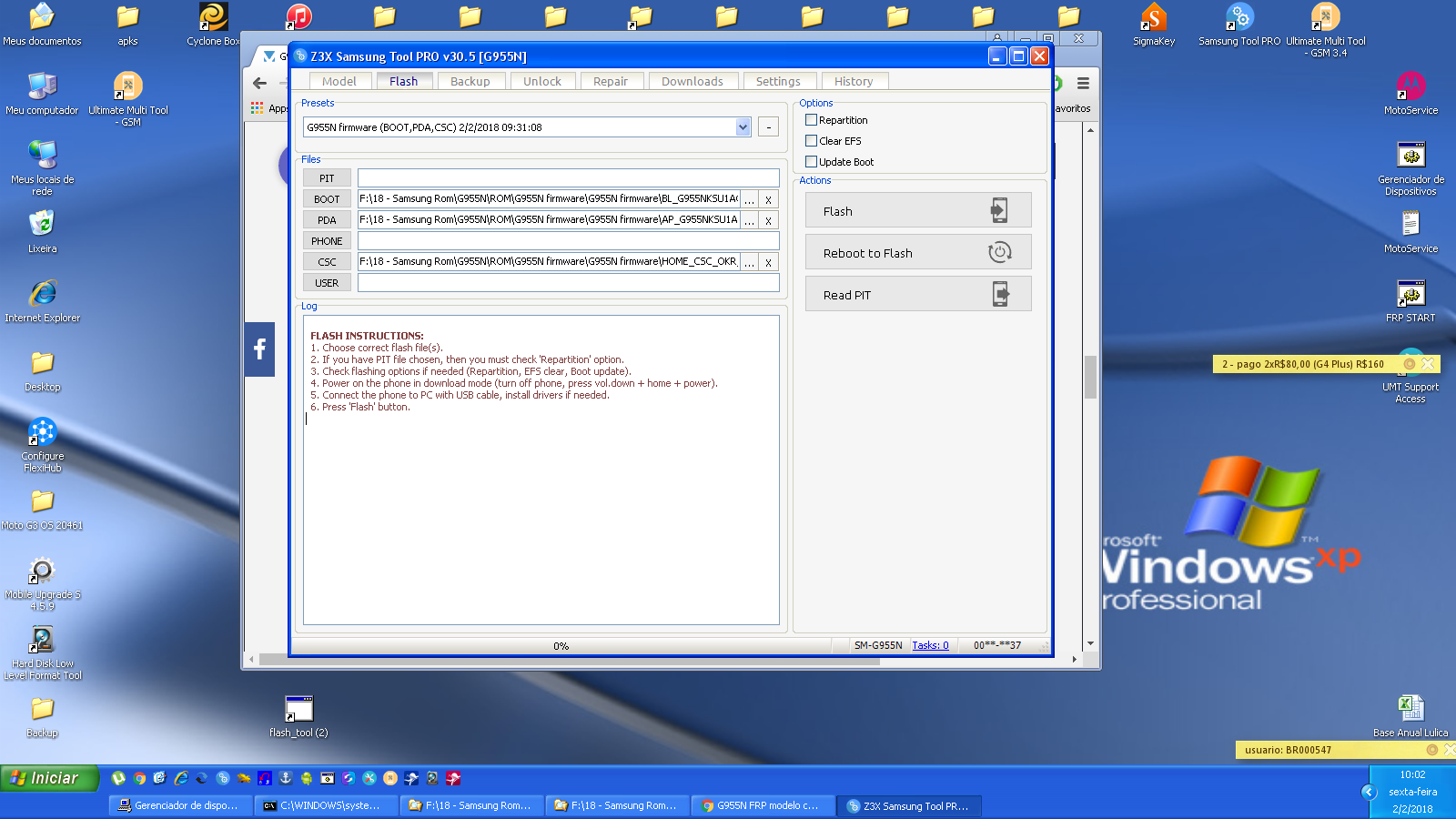The image size is (1456, 819).
Task: Close the yellow pago sticky note
Action: [1428, 364]
